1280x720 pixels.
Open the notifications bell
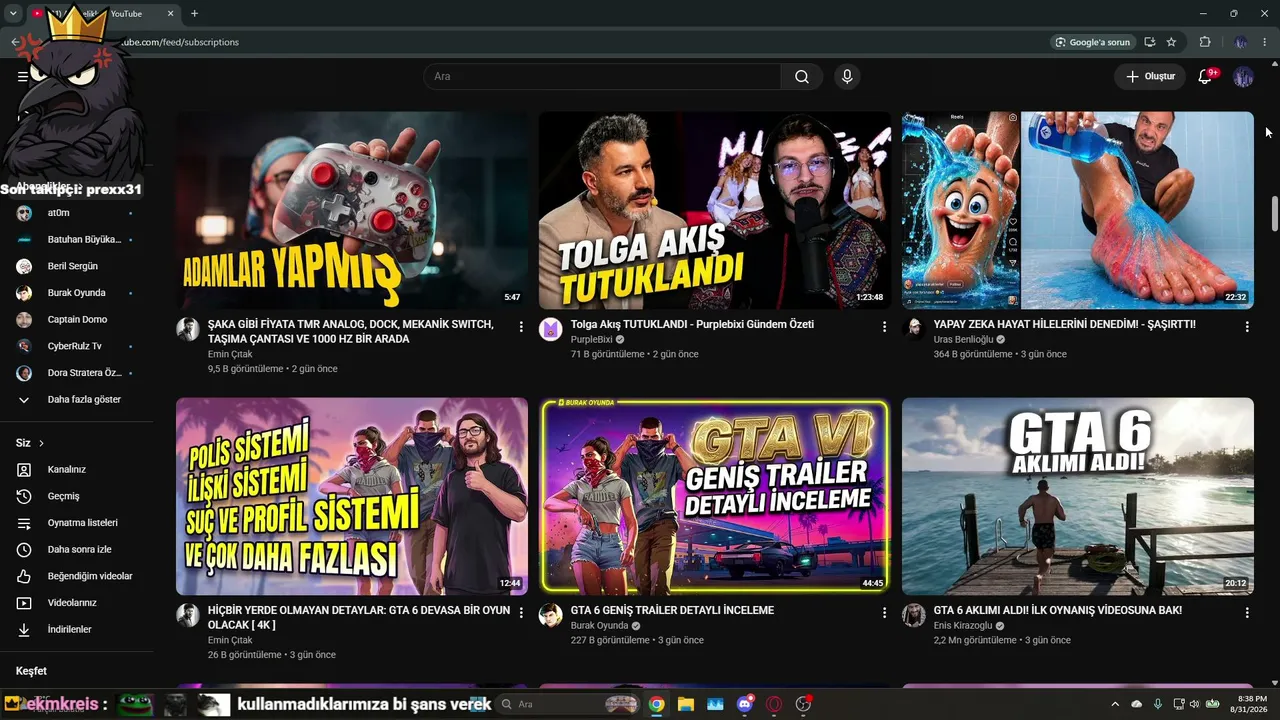1205,77
